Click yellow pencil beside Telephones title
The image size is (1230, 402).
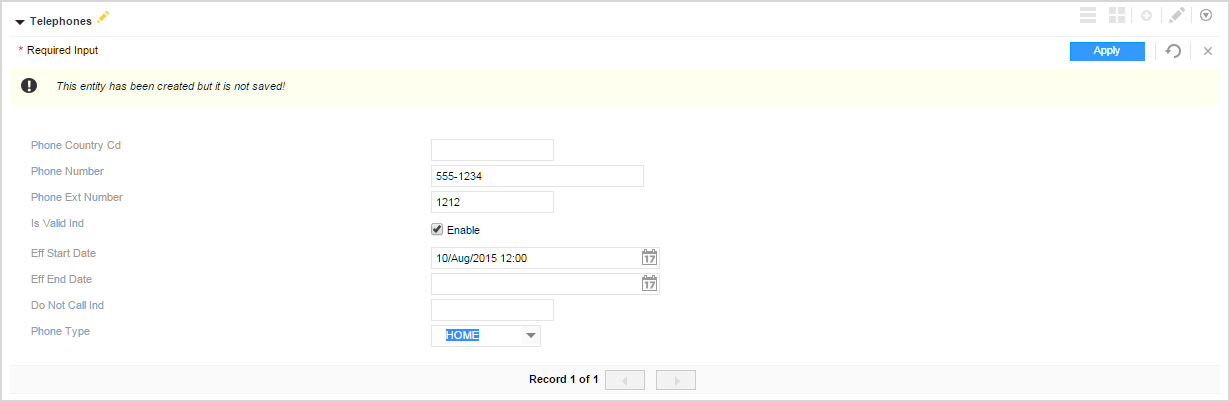tap(103, 17)
